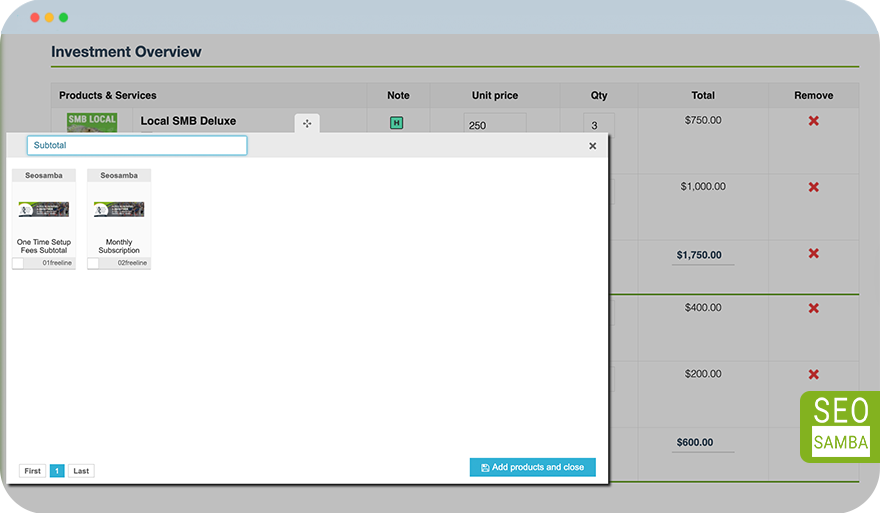Click the Subtotal search field
Viewport: 880px width, 513px height.
pyautogui.click(x=137, y=145)
